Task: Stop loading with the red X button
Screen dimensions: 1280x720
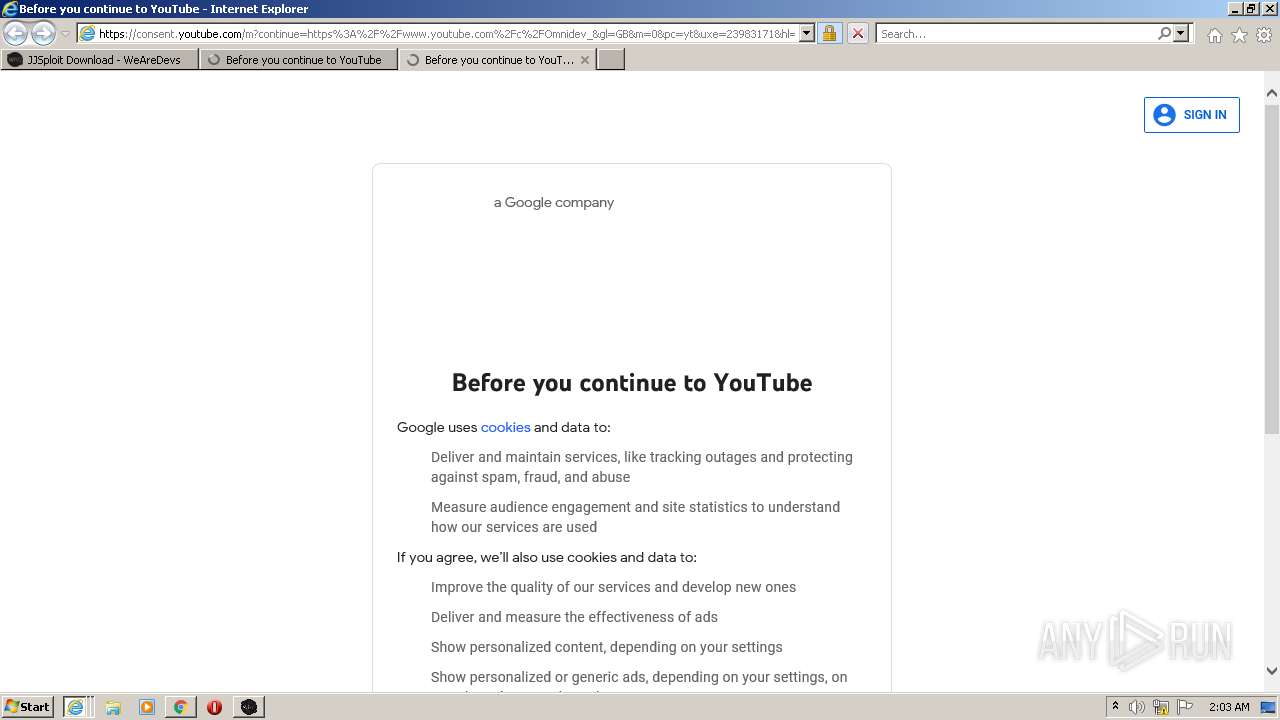Action: click(857, 34)
